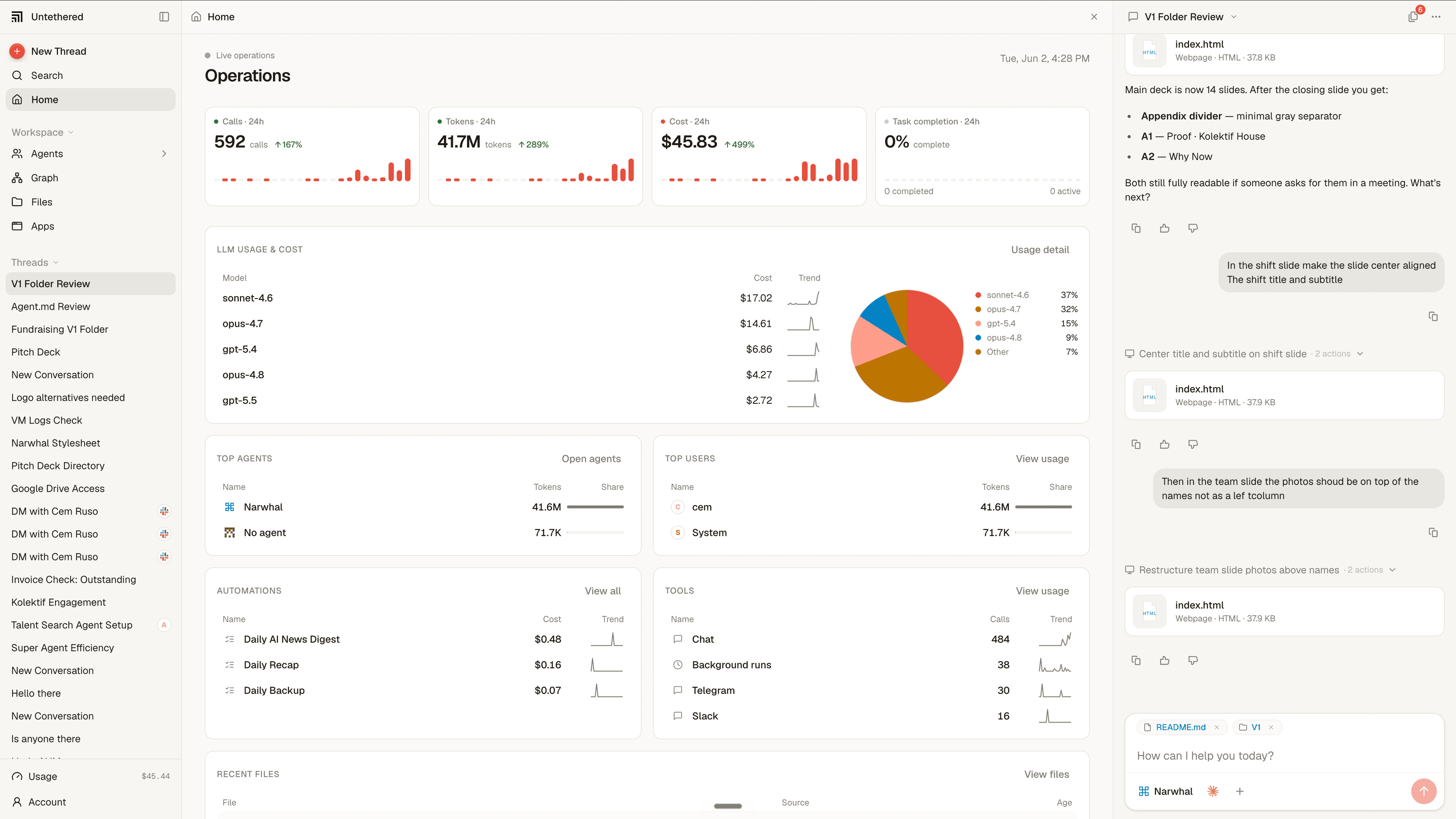Click the sonnet-4.6 red legend swatch
Viewport: 1456px width, 819px height.
click(978, 295)
